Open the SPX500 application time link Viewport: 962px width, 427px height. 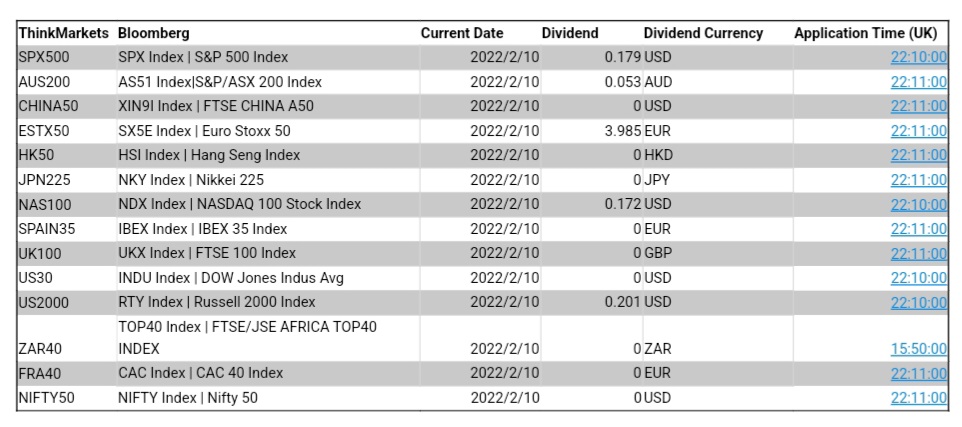click(918, 57)
